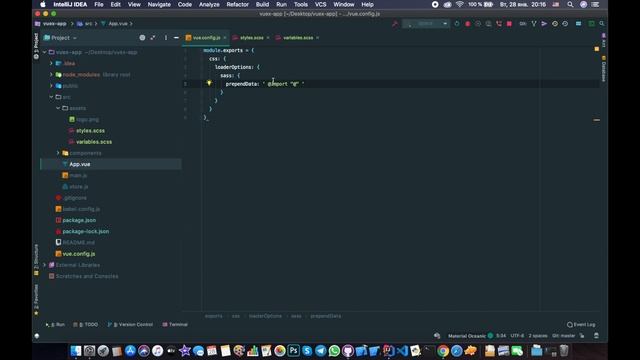Click the yellow intention lightbulb in editor
Image resolution: width=640 pixels, height=360 pixels.
pyautogui.click(x=209, y=83)
